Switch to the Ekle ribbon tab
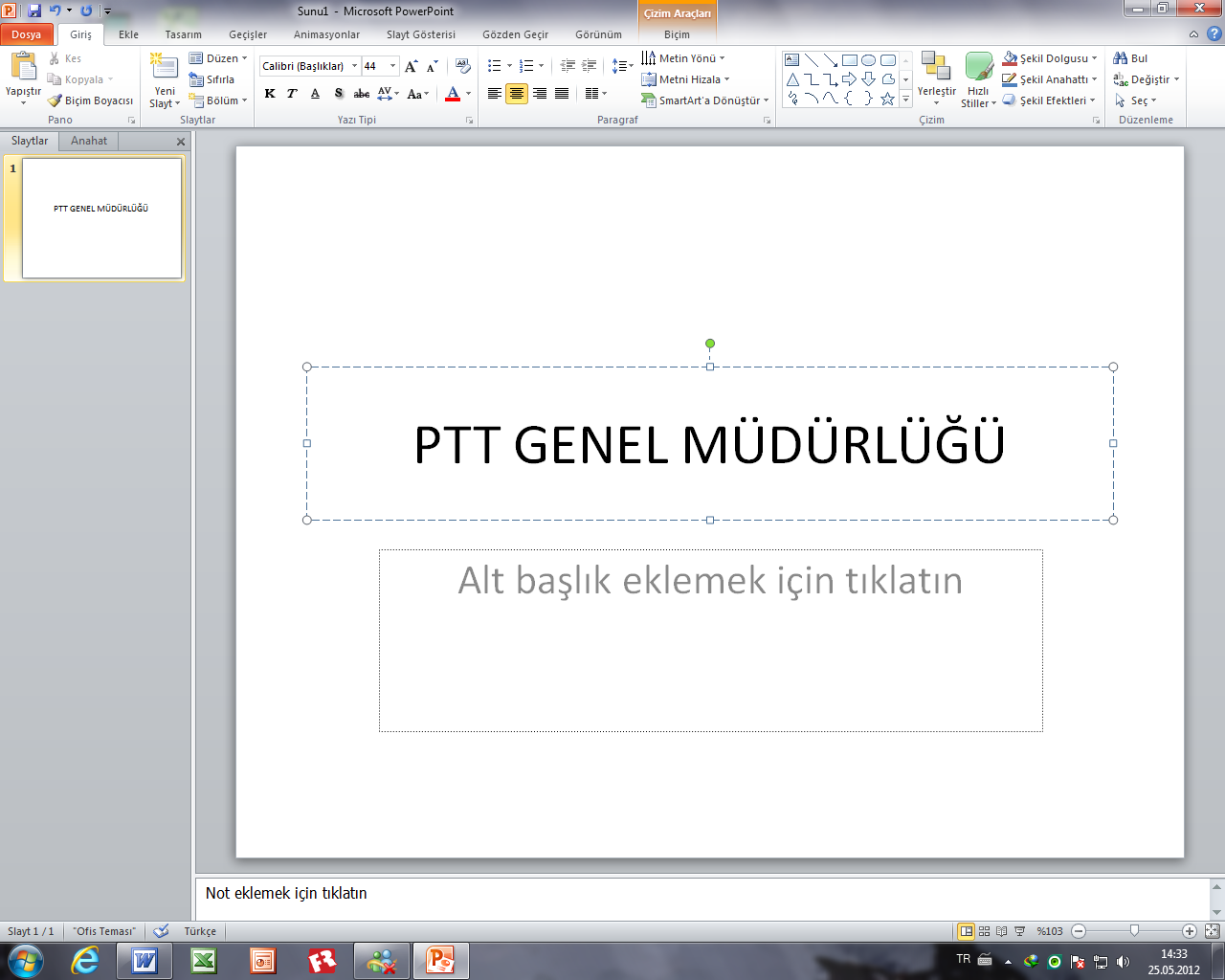Viewport: 1225px width, 980px height. coord(129,34)
